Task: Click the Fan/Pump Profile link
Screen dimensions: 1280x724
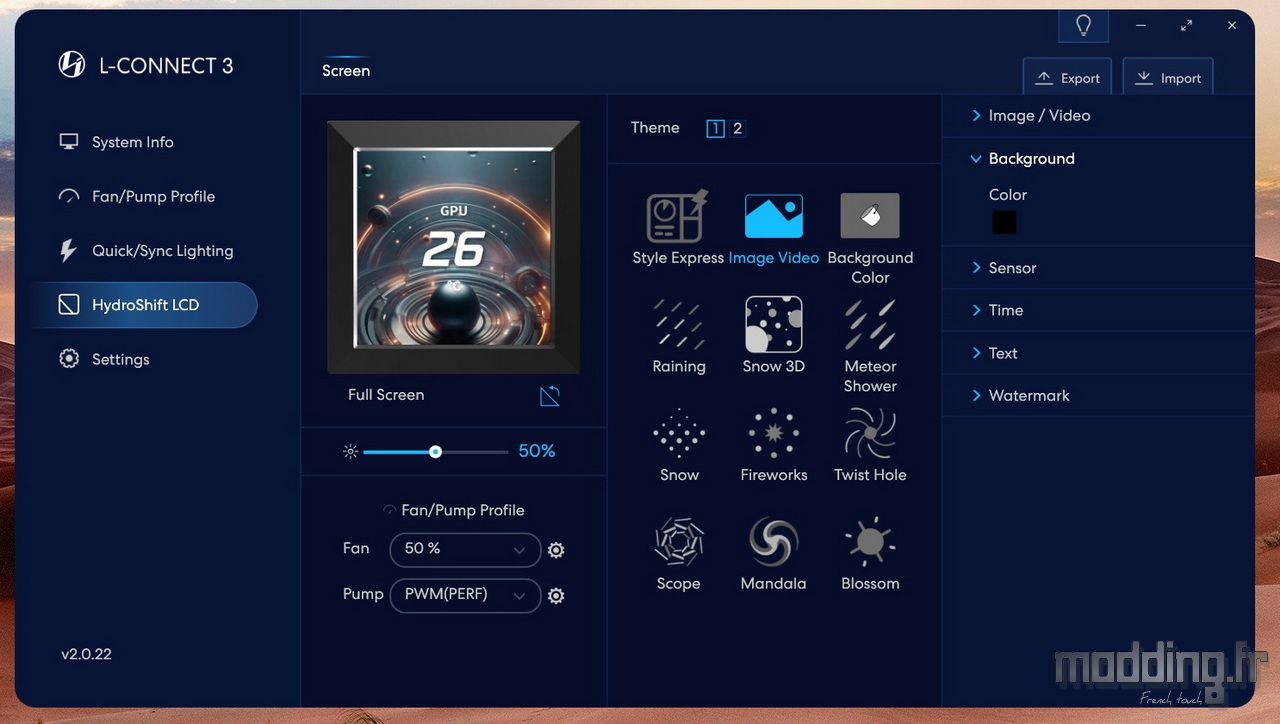Action: (454, 510)
